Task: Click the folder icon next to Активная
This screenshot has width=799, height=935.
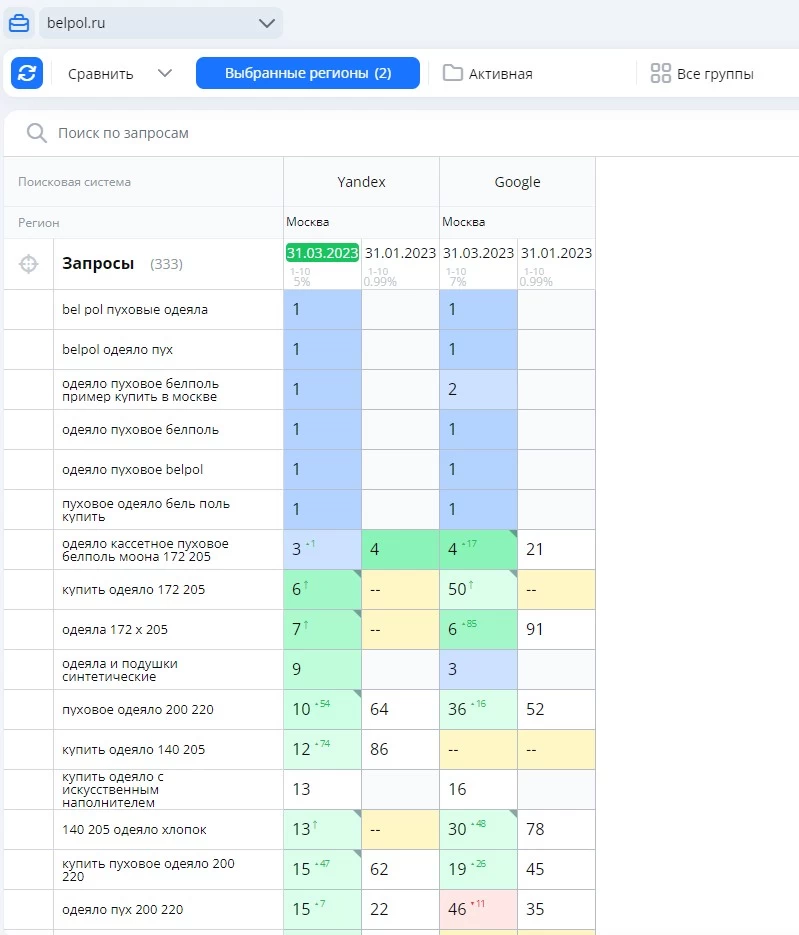Action: (x=453, y=73)
